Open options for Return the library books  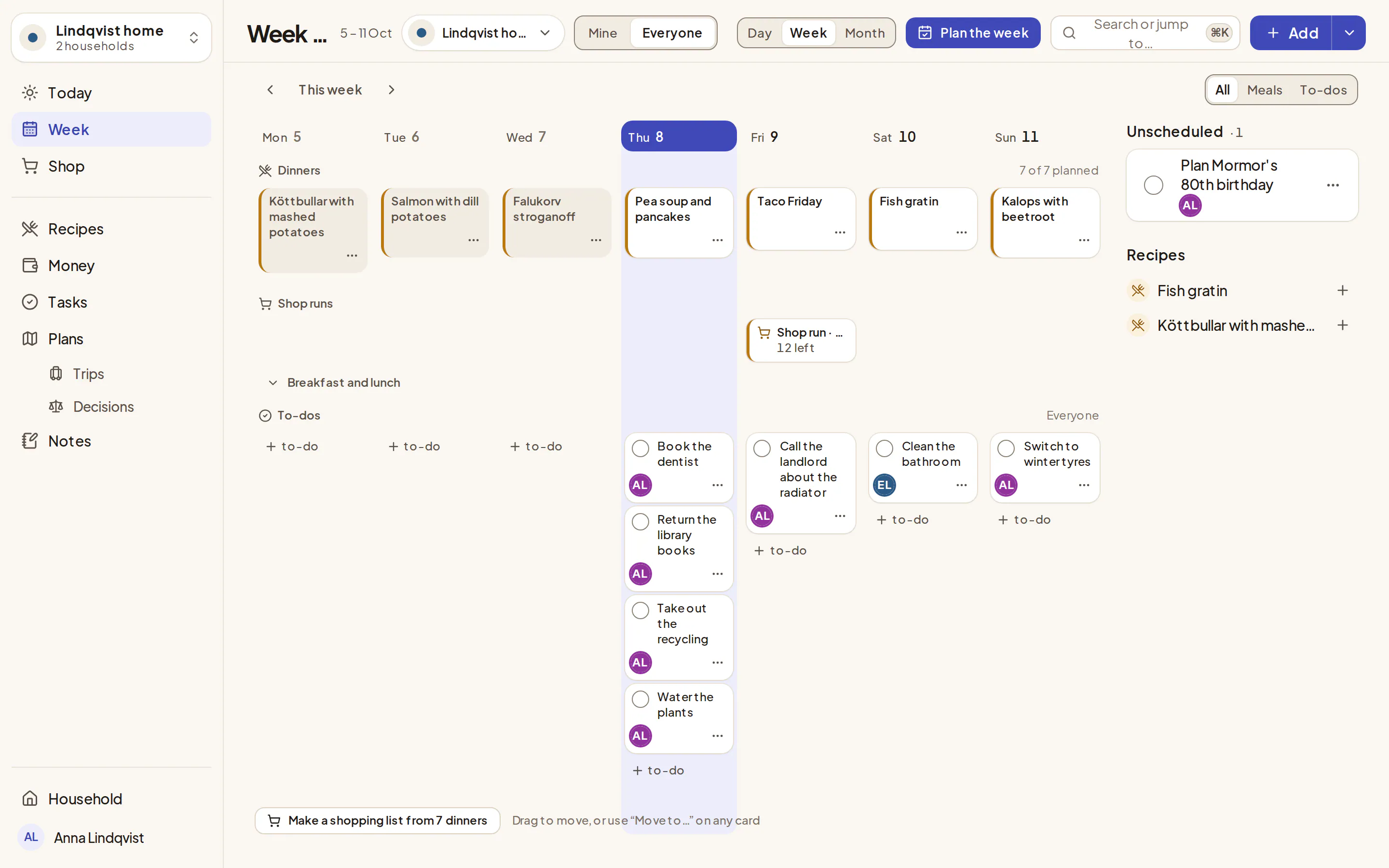[x=718, y=574]
